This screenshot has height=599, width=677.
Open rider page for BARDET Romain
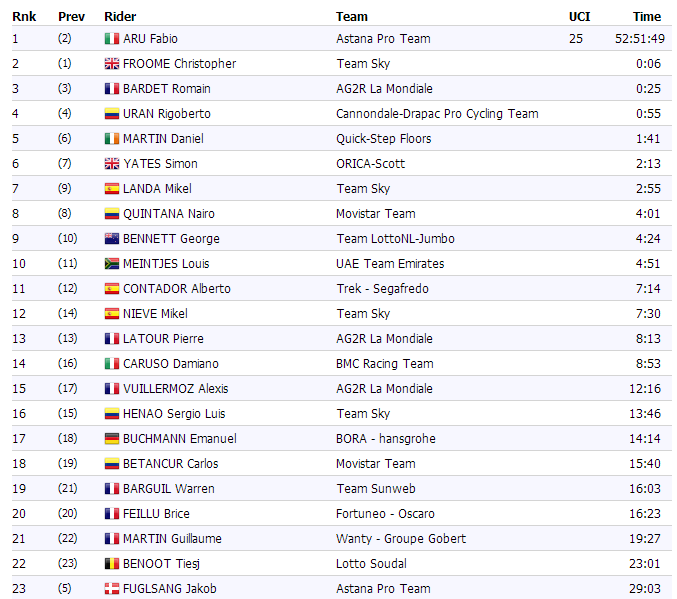click(167, 89)
